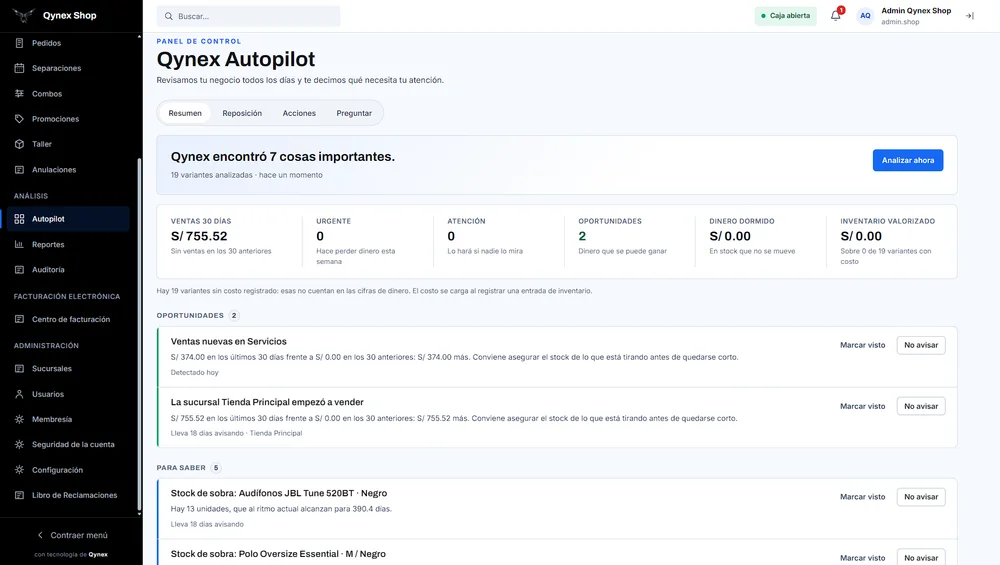Click No avisar for Audífonos JBL alert
Screen dimensions: 1000x565
click(921, 497)
